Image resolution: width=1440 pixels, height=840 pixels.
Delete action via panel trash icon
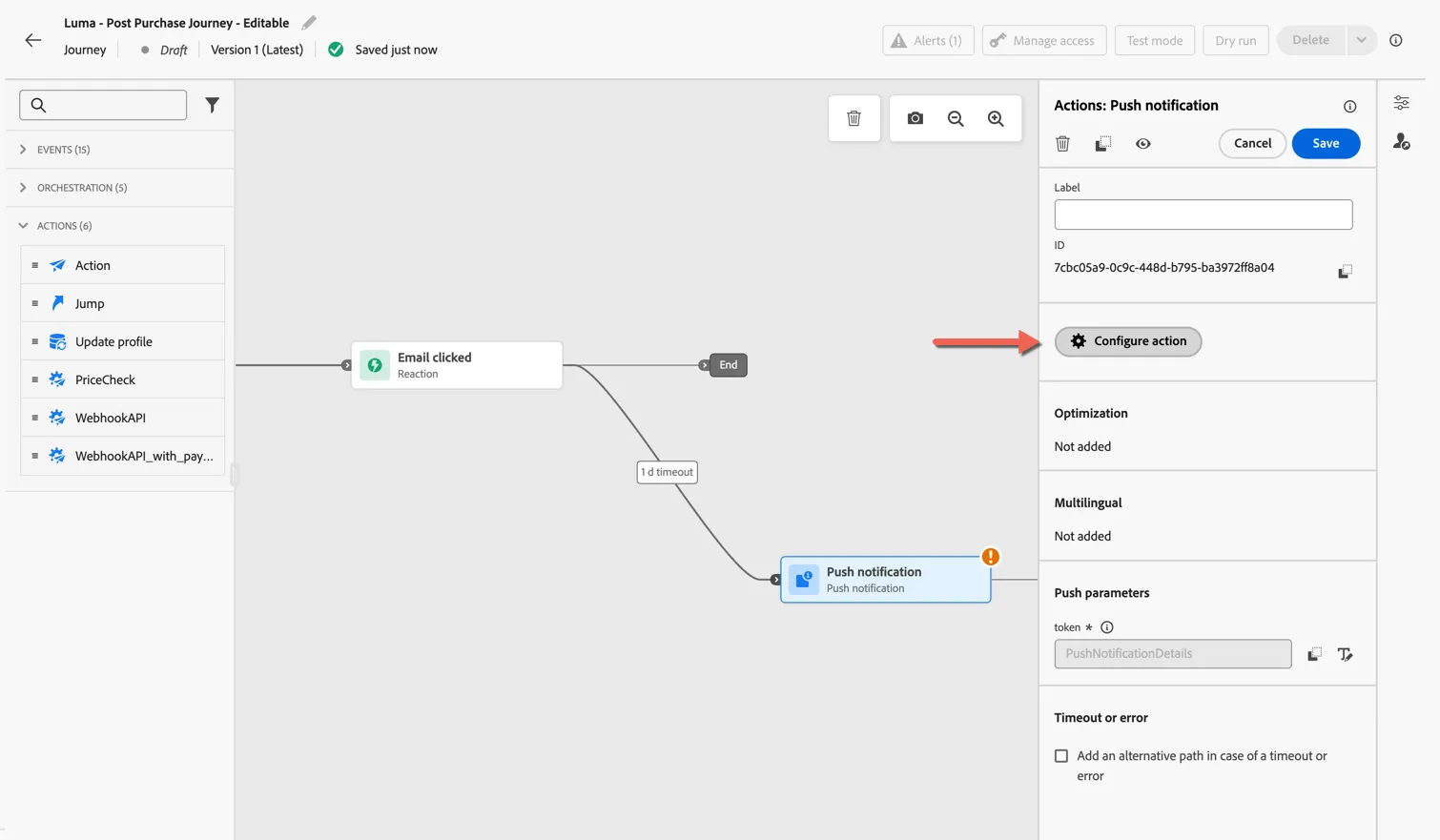[x=1062, y=143]
